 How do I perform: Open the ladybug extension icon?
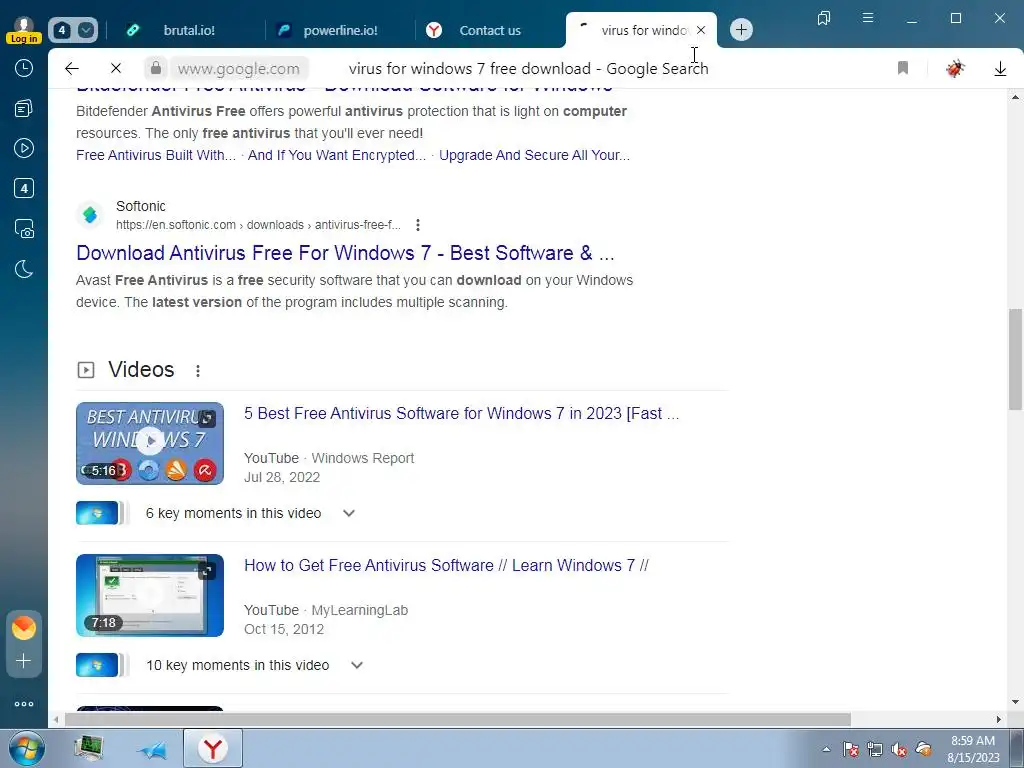pos(955,68)
